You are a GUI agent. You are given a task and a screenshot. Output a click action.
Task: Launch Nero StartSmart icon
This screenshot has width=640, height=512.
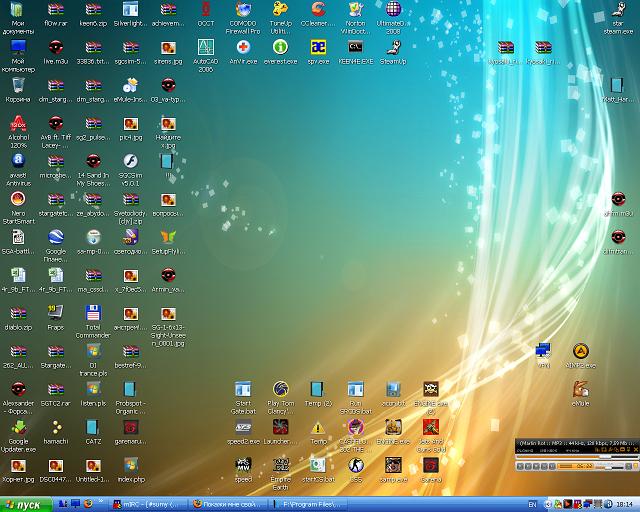point(18,199)
